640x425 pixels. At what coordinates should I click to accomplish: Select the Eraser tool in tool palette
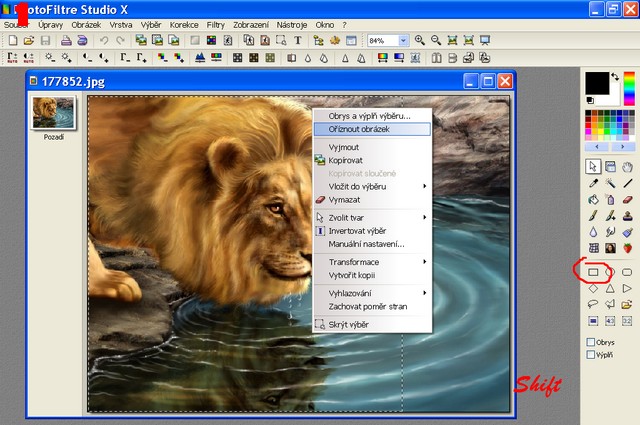(627, 200)
